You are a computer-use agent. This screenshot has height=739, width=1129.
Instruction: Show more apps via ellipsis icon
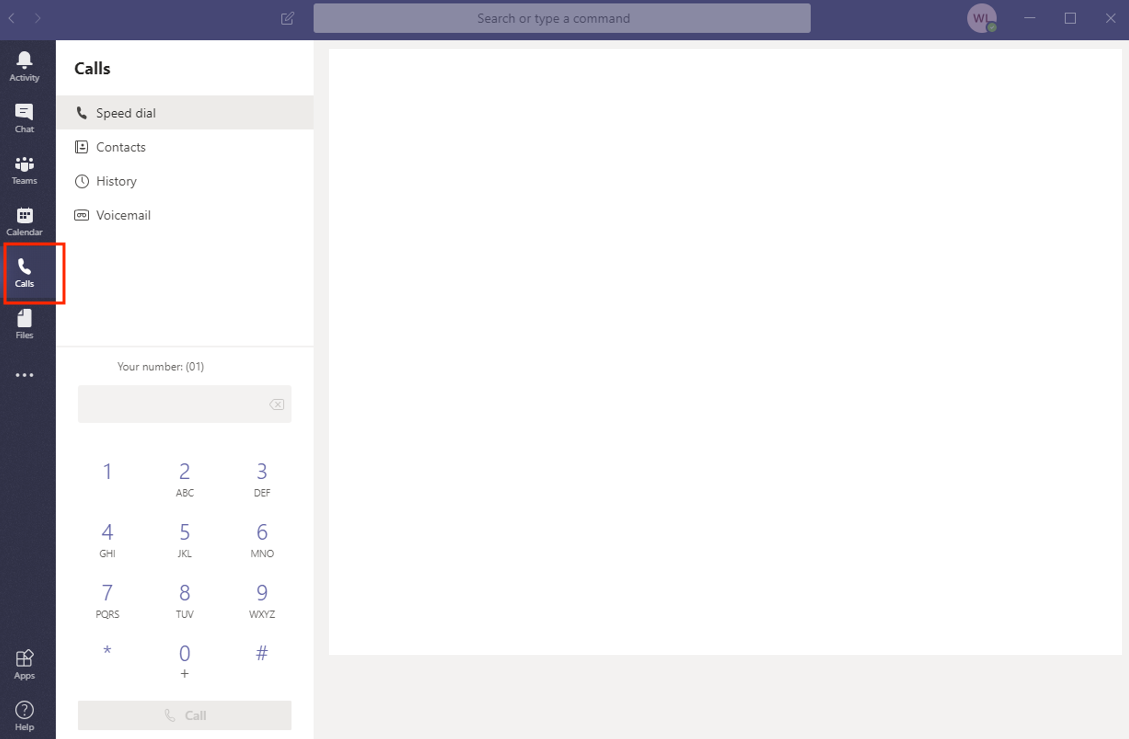click(x=24, y=375)
